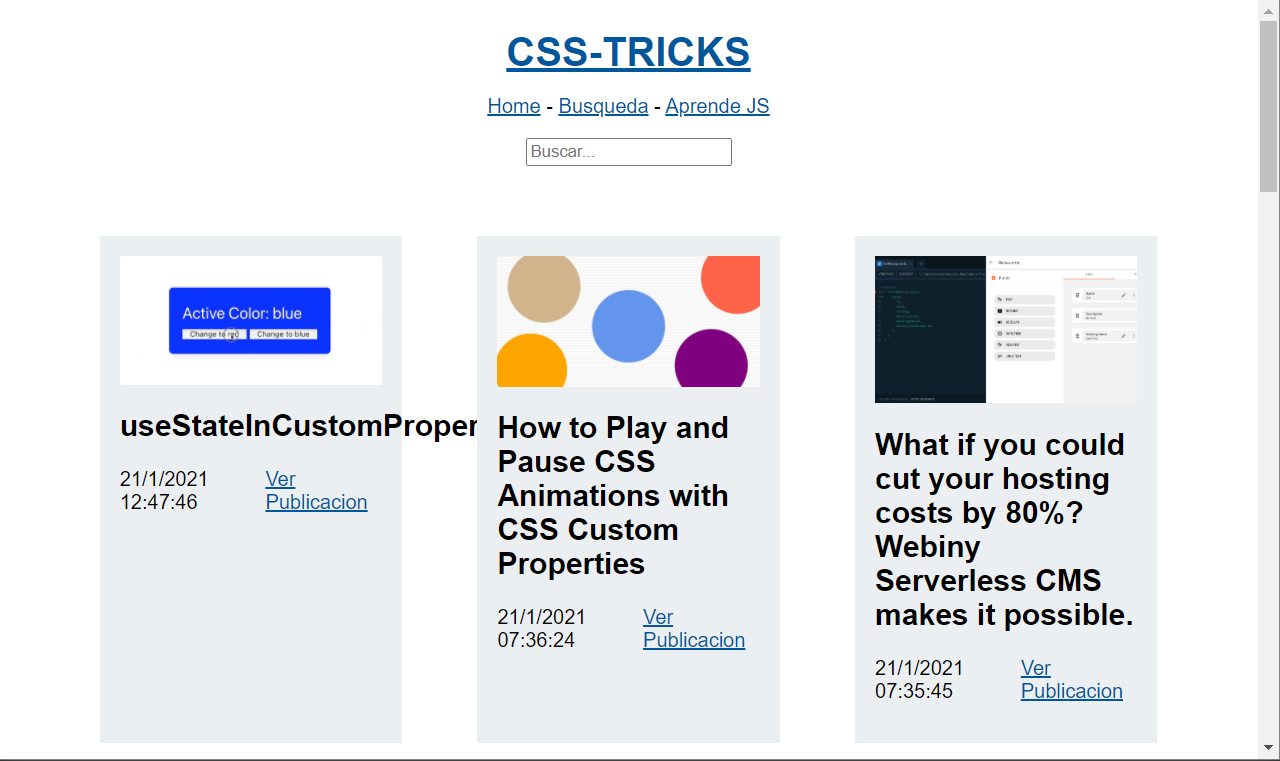Select the useStateInCustomProperties post title

click(x=299, y=425)
